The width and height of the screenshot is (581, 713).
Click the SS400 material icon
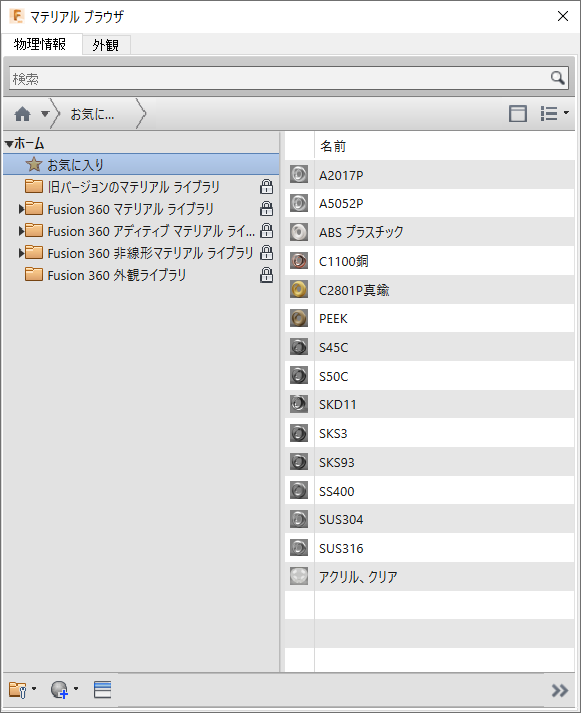(x=299, y=490)
